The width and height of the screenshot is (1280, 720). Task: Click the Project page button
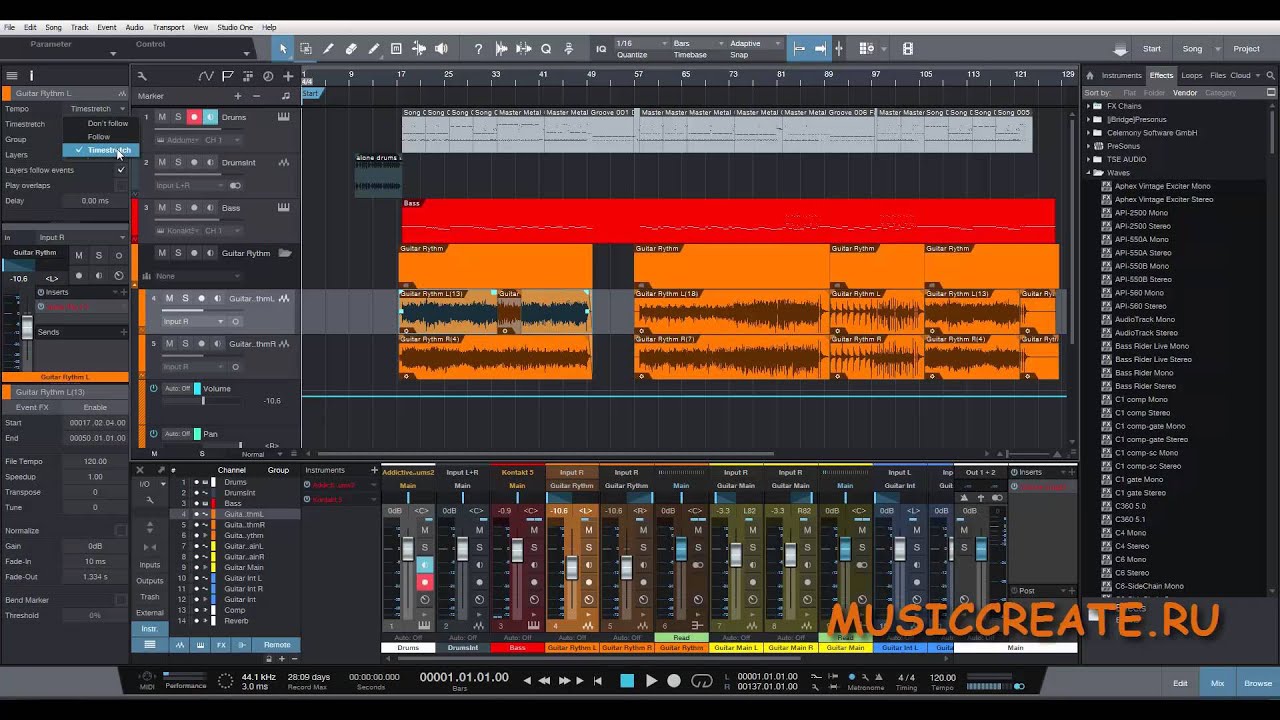(x=1246, y=49)
